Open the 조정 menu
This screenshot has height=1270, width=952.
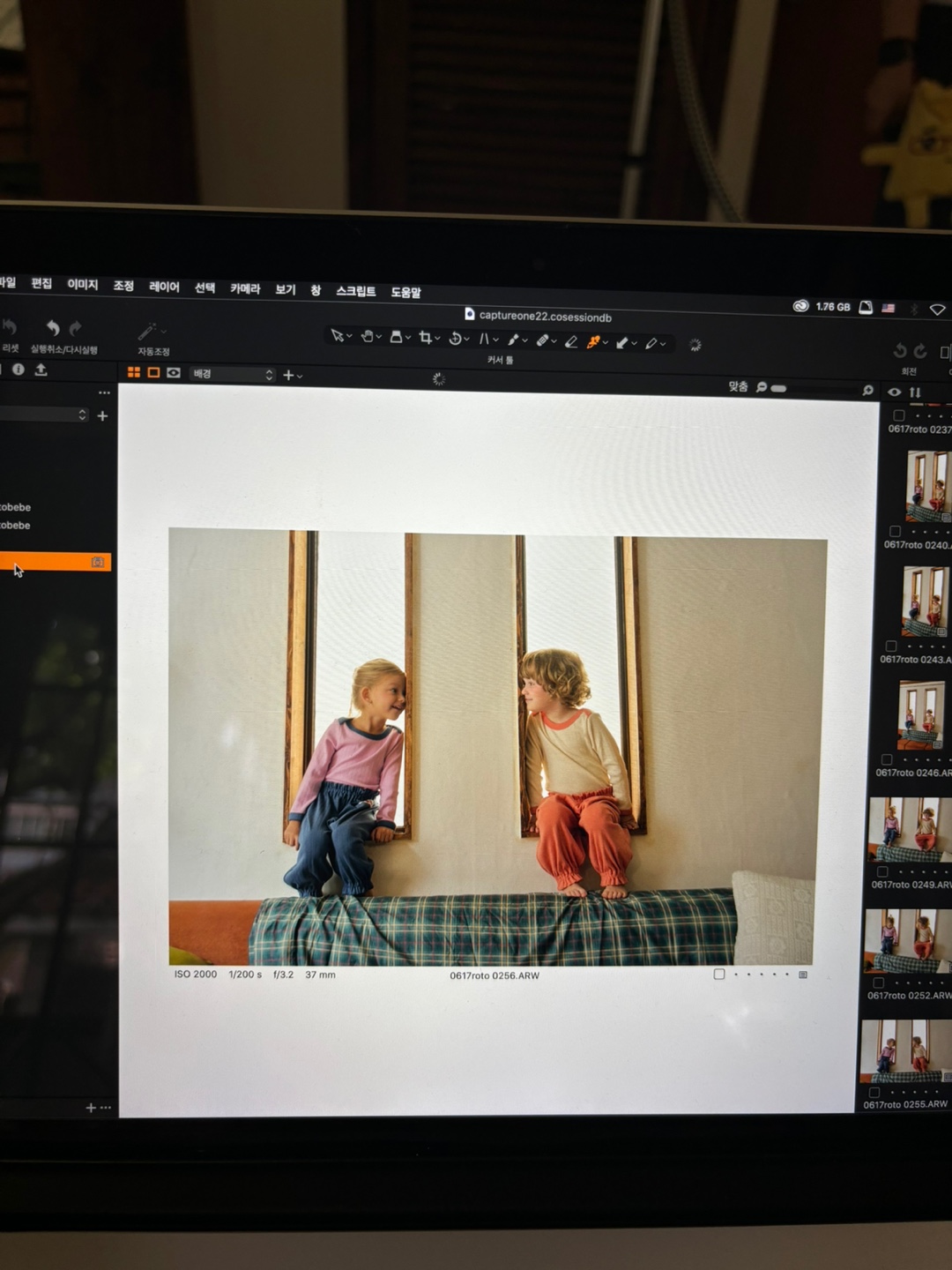(x=123, y=285)
